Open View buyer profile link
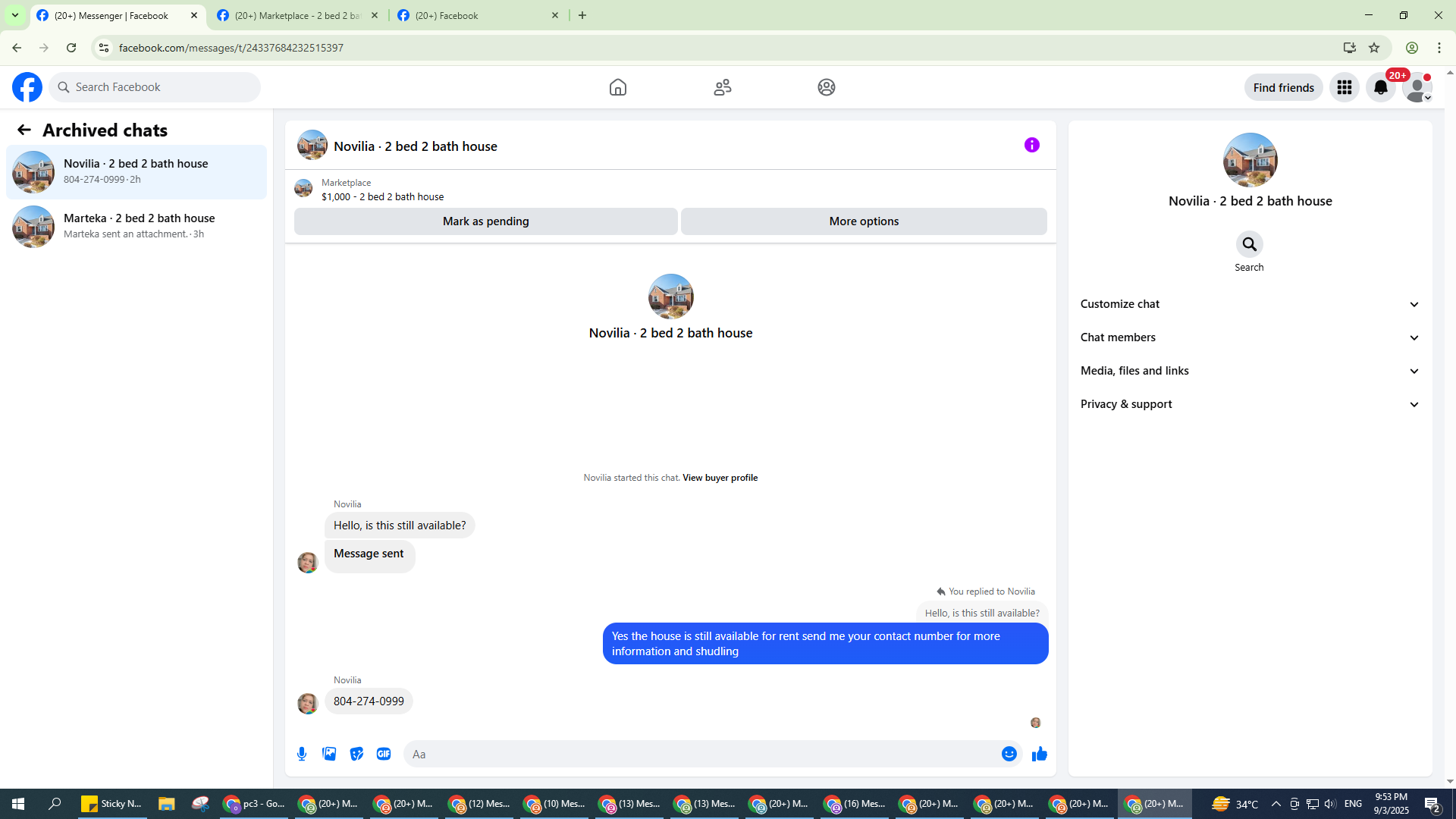Image resolution: width=1456 pixels, height=819 pixels. coord(720,478)
